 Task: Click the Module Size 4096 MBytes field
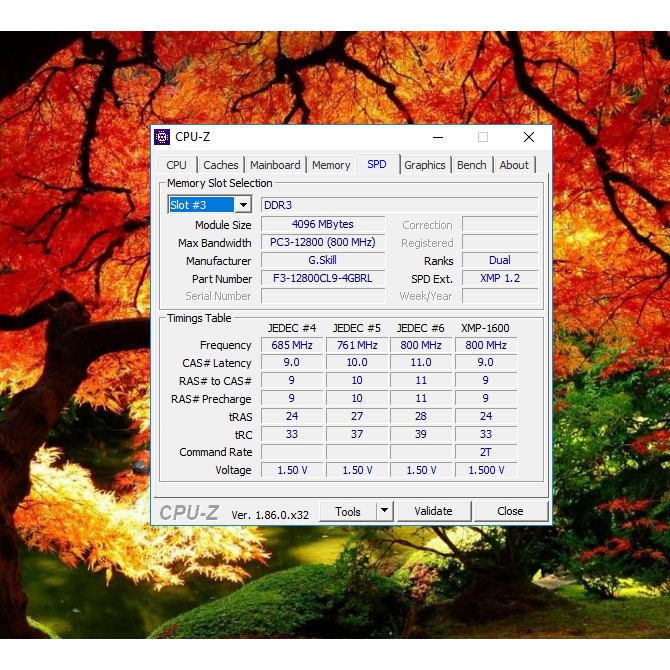point(323,224)
